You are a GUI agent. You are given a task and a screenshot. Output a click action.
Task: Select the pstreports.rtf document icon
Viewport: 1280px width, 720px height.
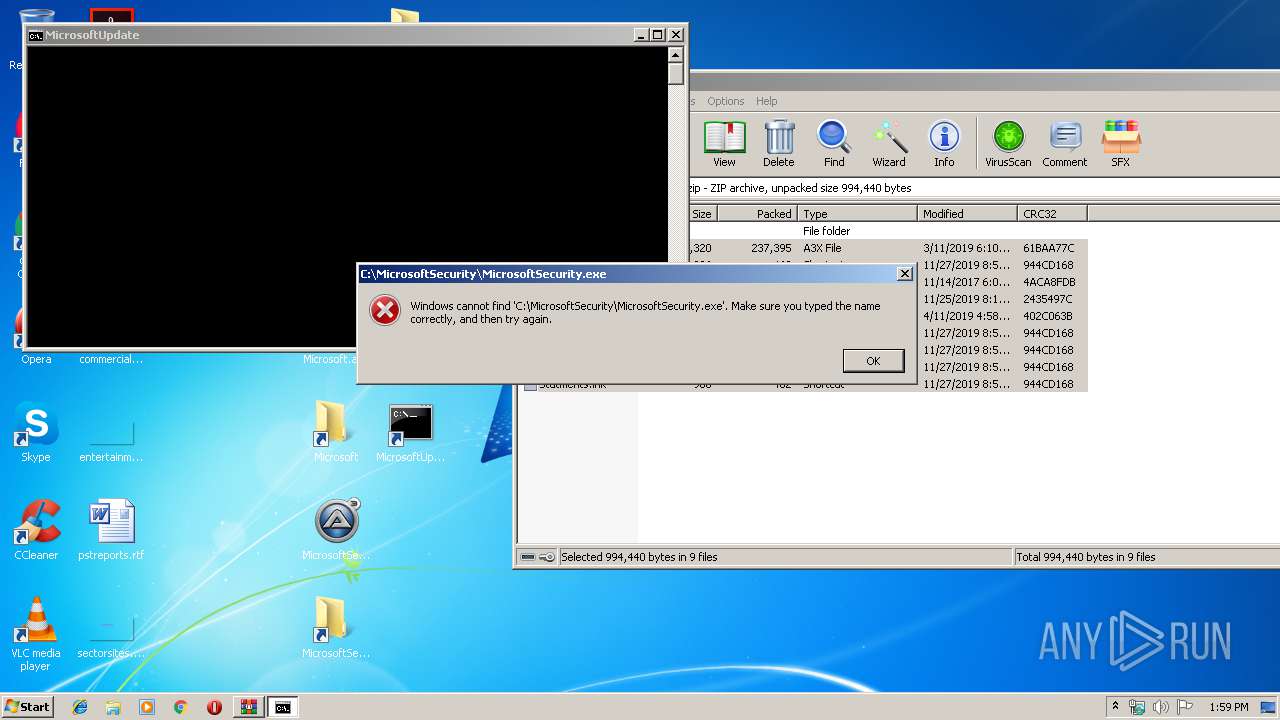pyautogui.click(x=111, y=529)
